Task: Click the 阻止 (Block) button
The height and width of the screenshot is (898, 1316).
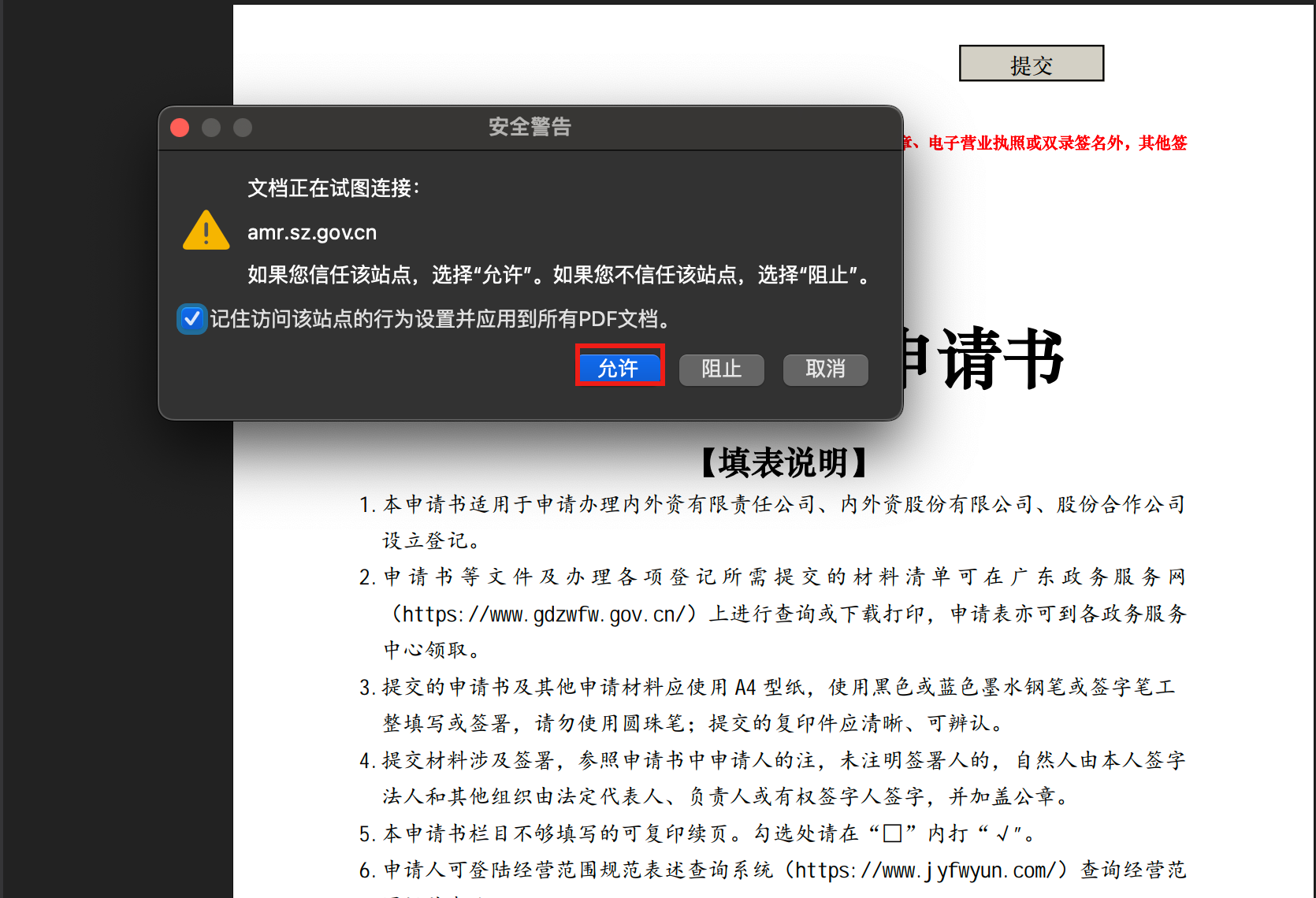Action: click(722, 369)
